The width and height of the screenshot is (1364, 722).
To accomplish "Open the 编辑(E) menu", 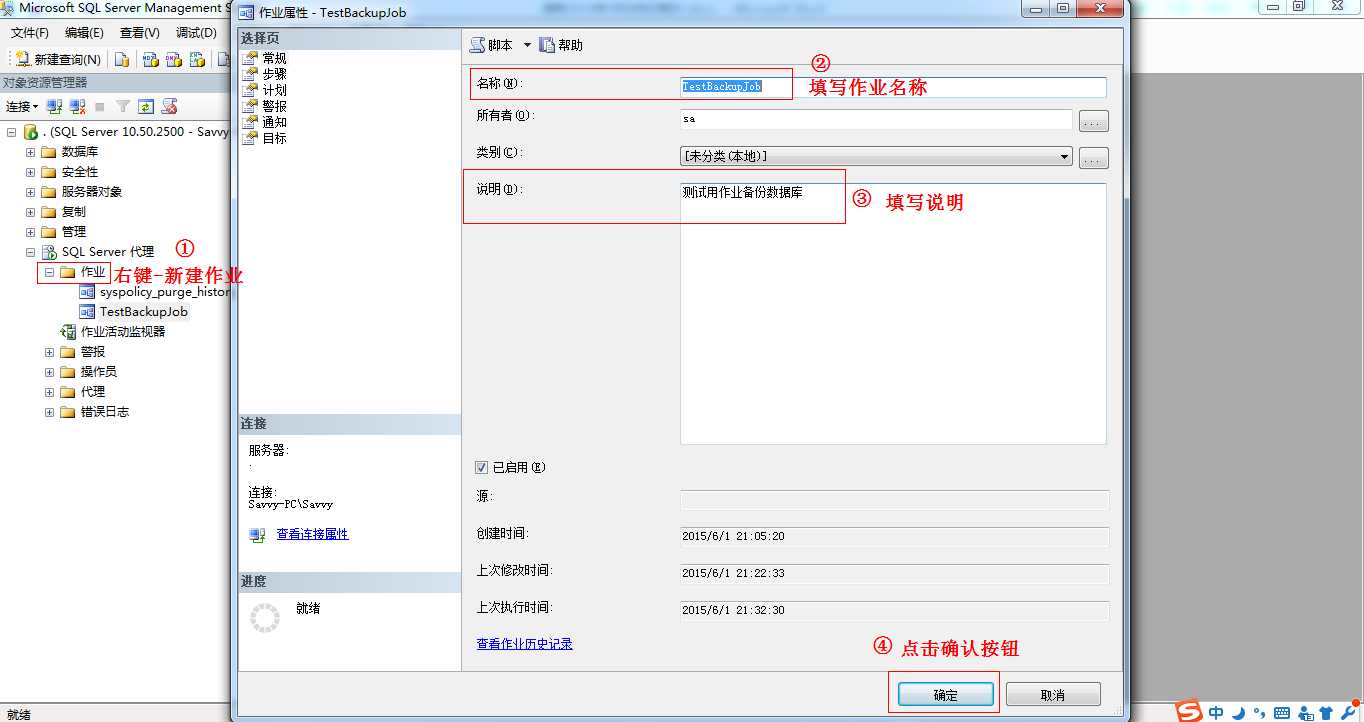I will (84, 33).
